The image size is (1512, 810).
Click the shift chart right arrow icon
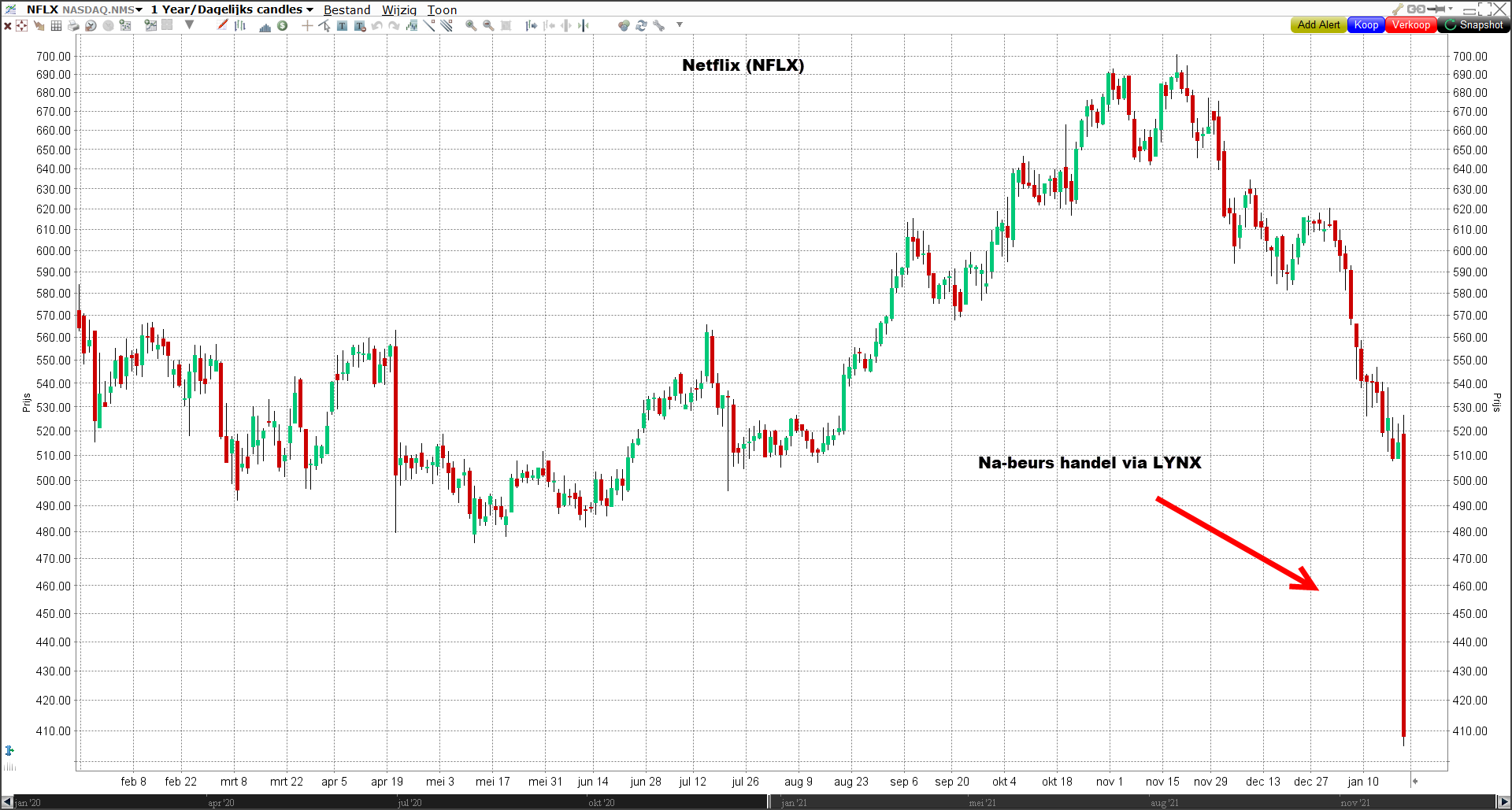click(532, 25)
